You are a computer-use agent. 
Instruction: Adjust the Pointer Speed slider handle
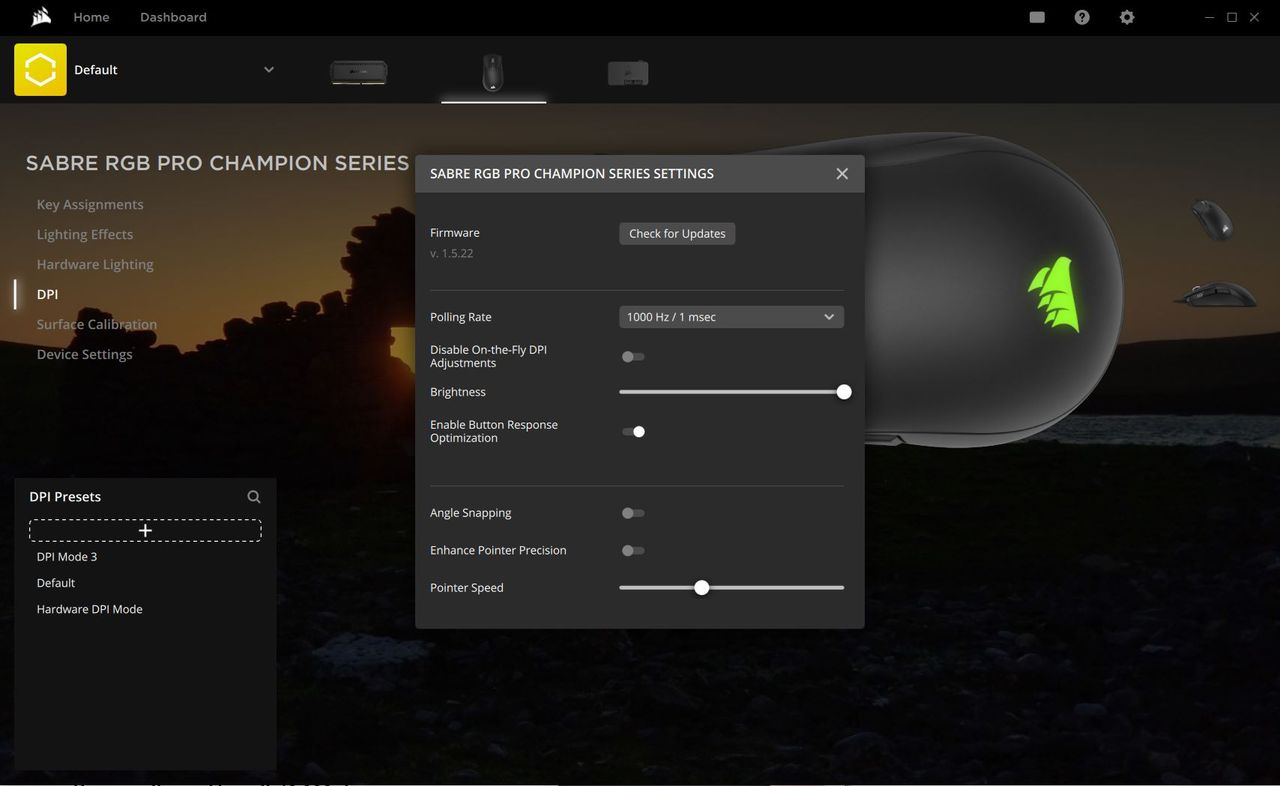[701, 588]
